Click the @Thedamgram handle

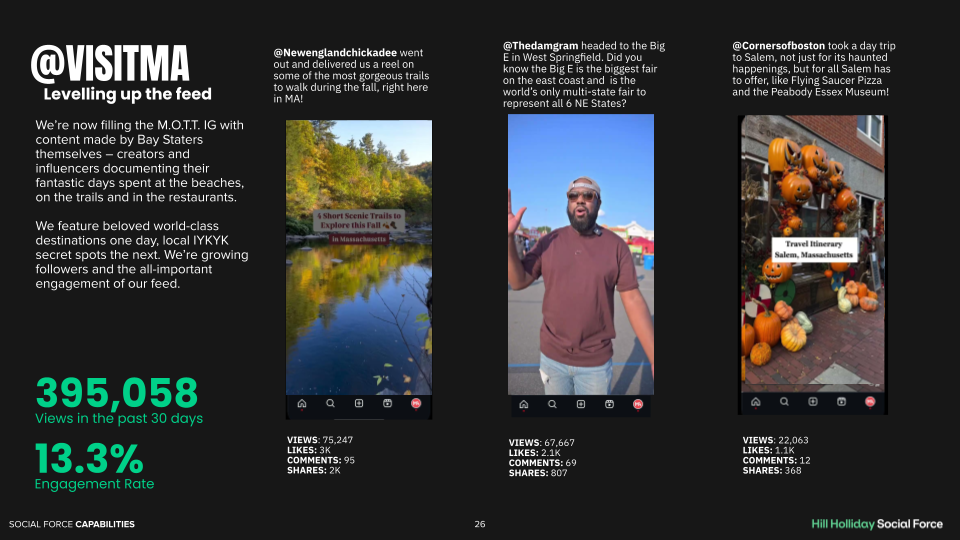click(541, 45)
